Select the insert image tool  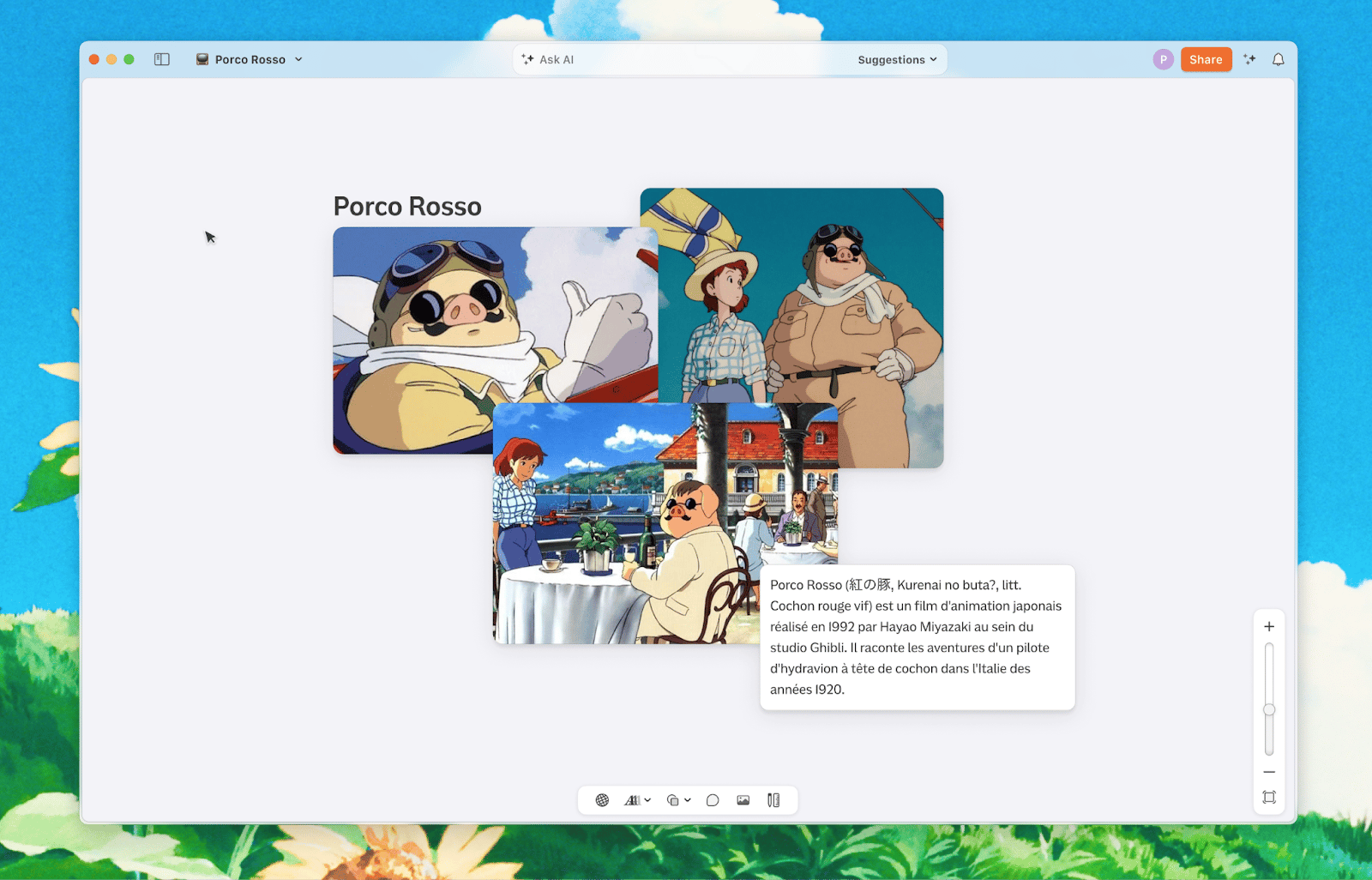coord(743,800)
